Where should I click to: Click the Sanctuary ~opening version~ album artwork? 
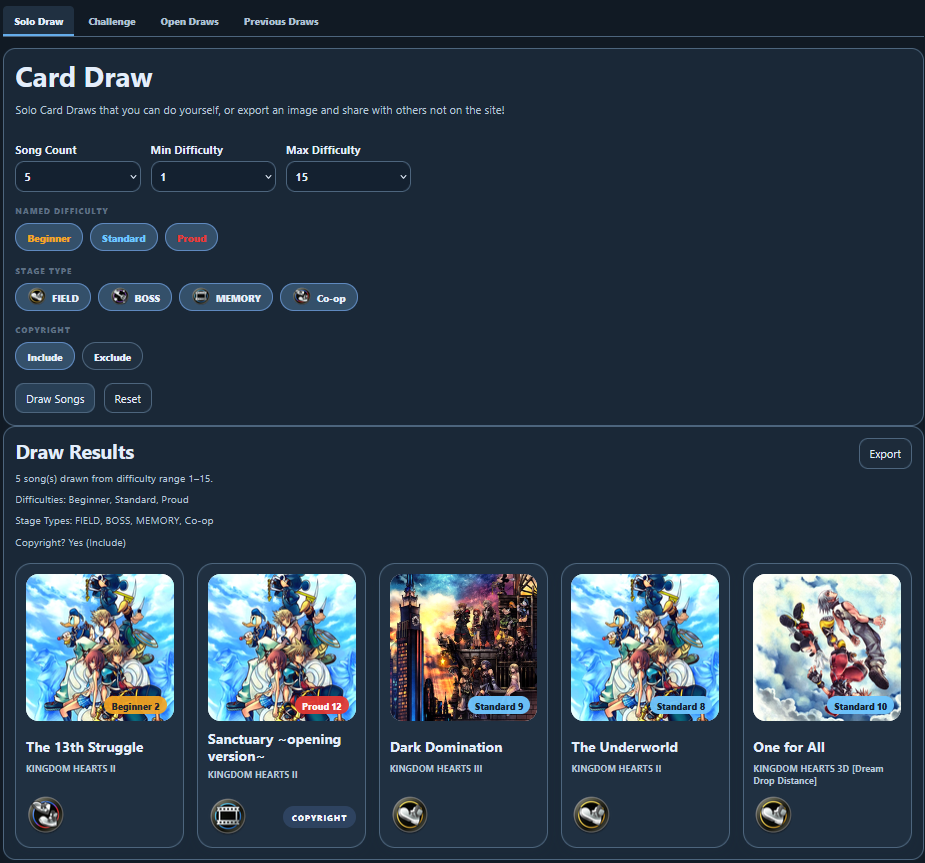tap(282, 647)
